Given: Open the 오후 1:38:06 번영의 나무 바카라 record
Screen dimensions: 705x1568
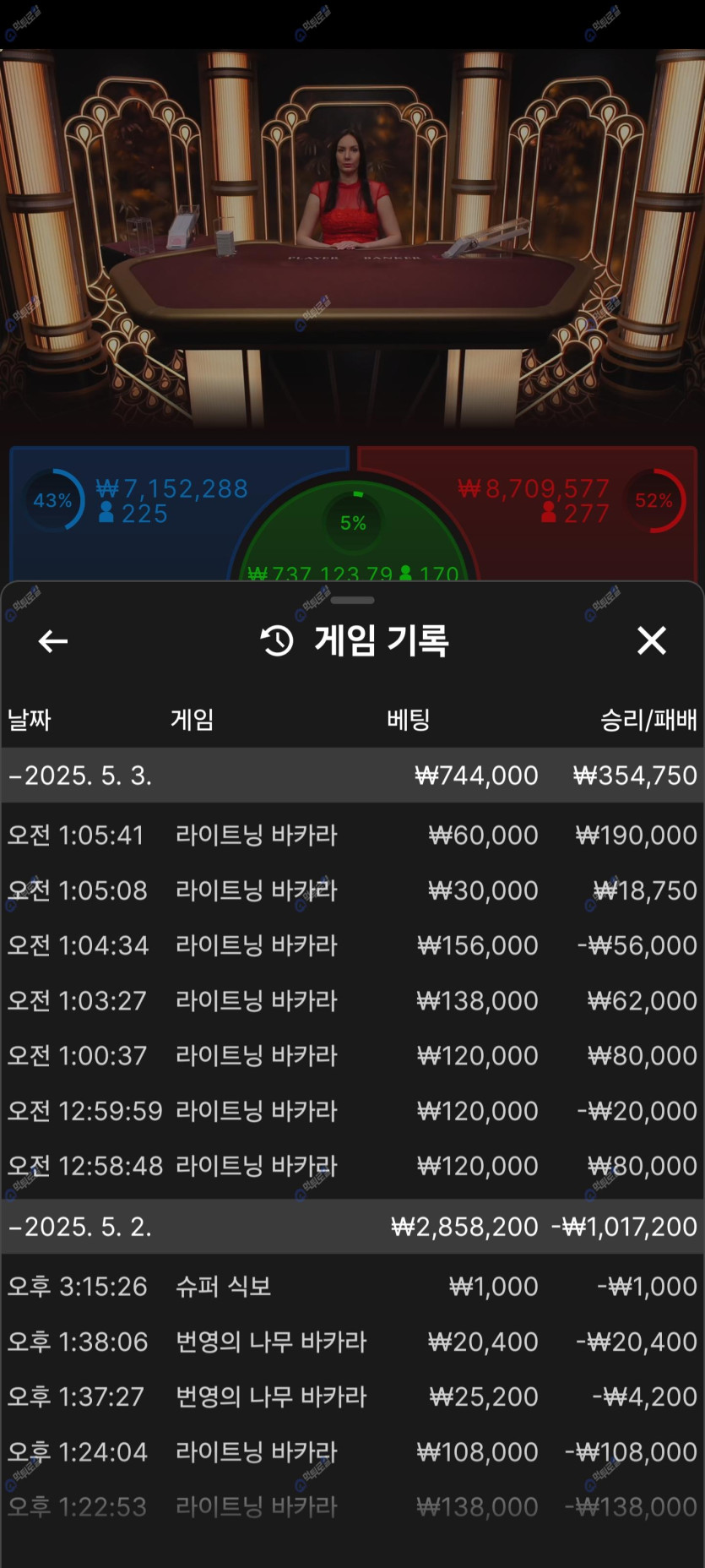Looking at the screenshot, I should (x=352, y=1342).
